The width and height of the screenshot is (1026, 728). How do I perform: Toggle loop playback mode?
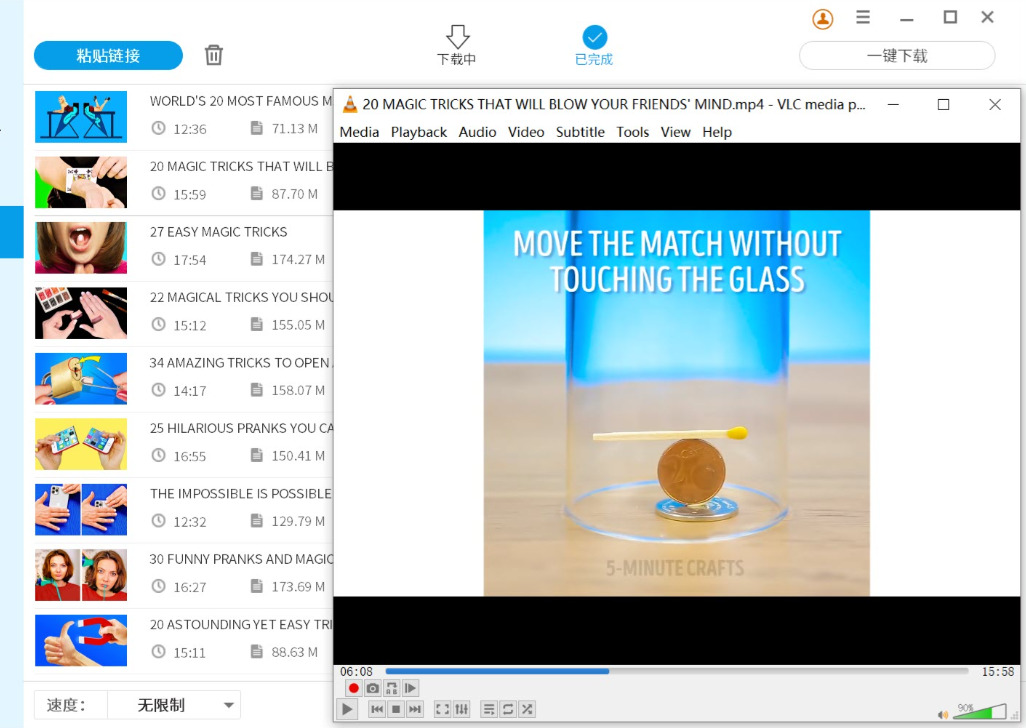click(x=508, y=709)
